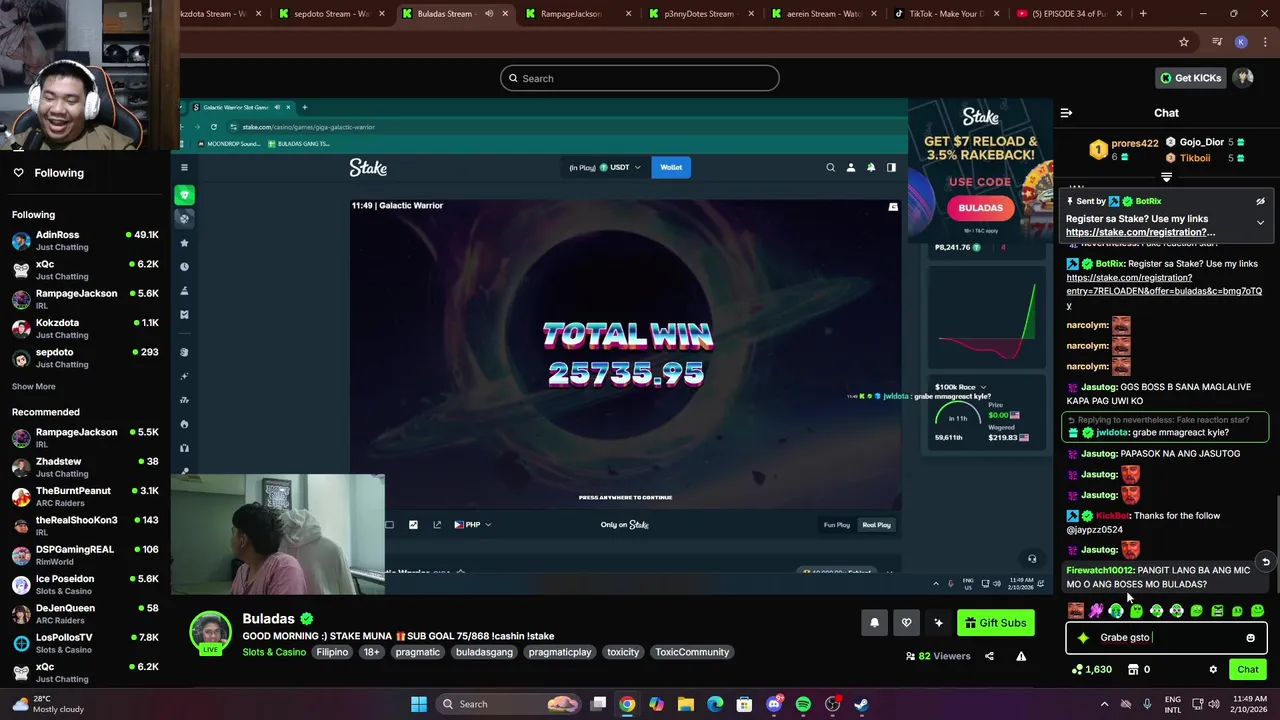Click the Following heart header

coord(48,173)
